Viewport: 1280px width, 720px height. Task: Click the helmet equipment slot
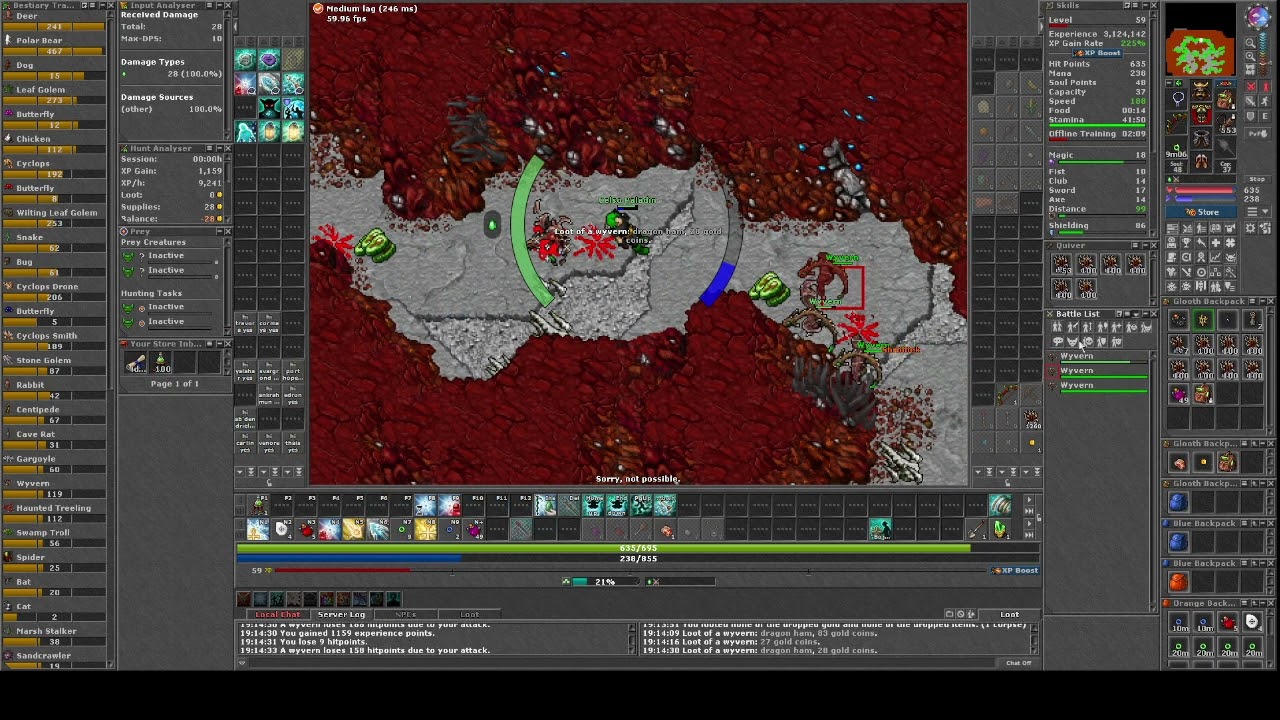1201,90
